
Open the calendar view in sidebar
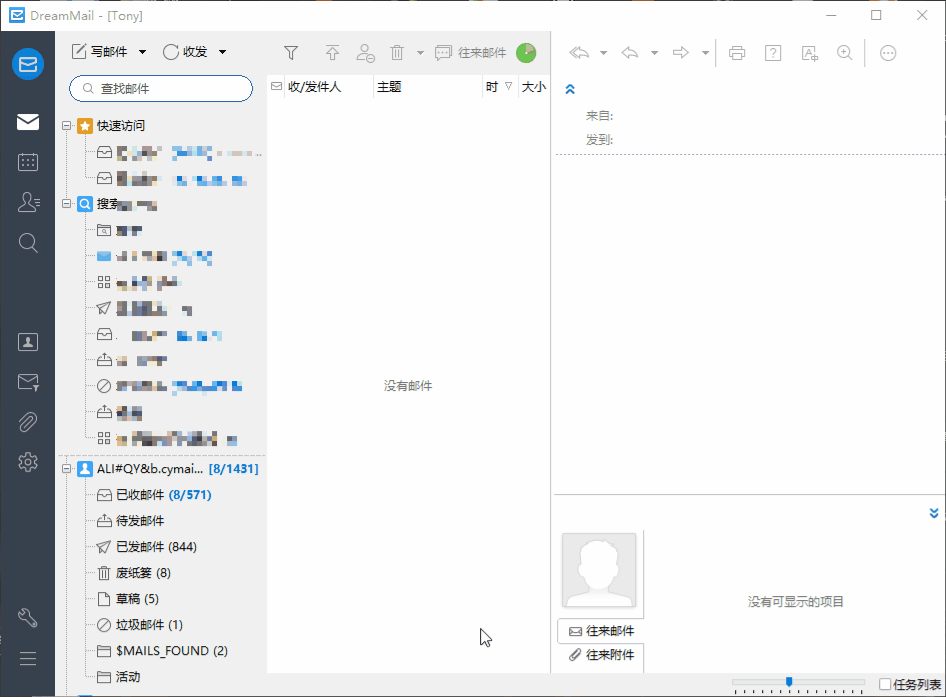pos(28,162)
